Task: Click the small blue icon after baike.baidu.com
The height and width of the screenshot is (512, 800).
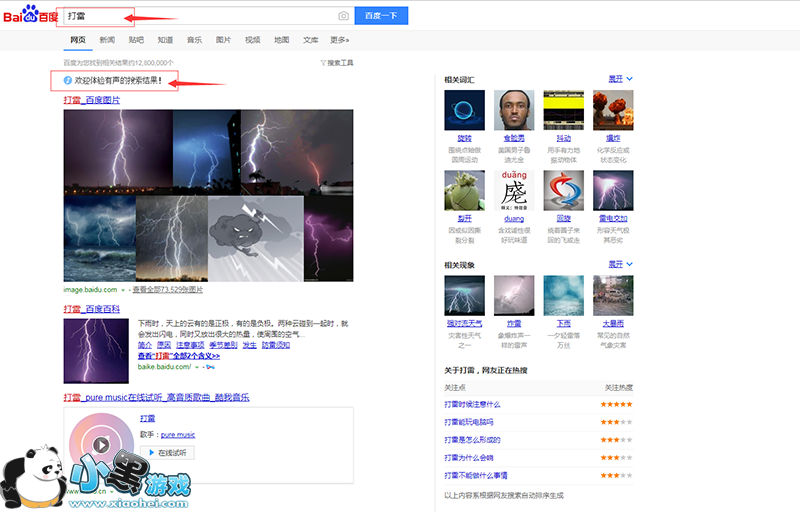Action: pos(210,367)
